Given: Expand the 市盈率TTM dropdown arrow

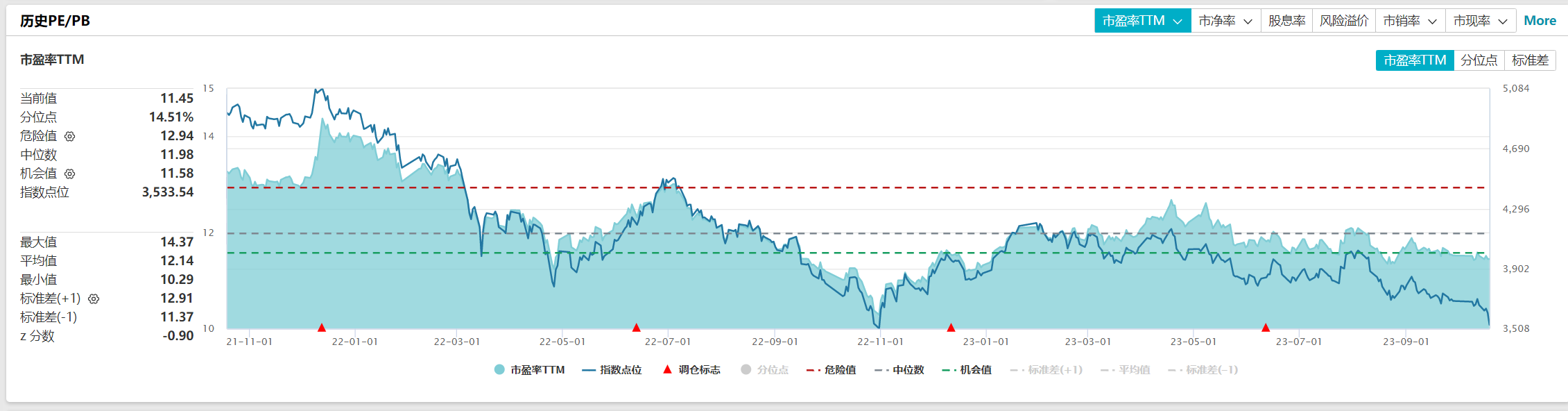Looking at the screenshot, I should 1178,22.
